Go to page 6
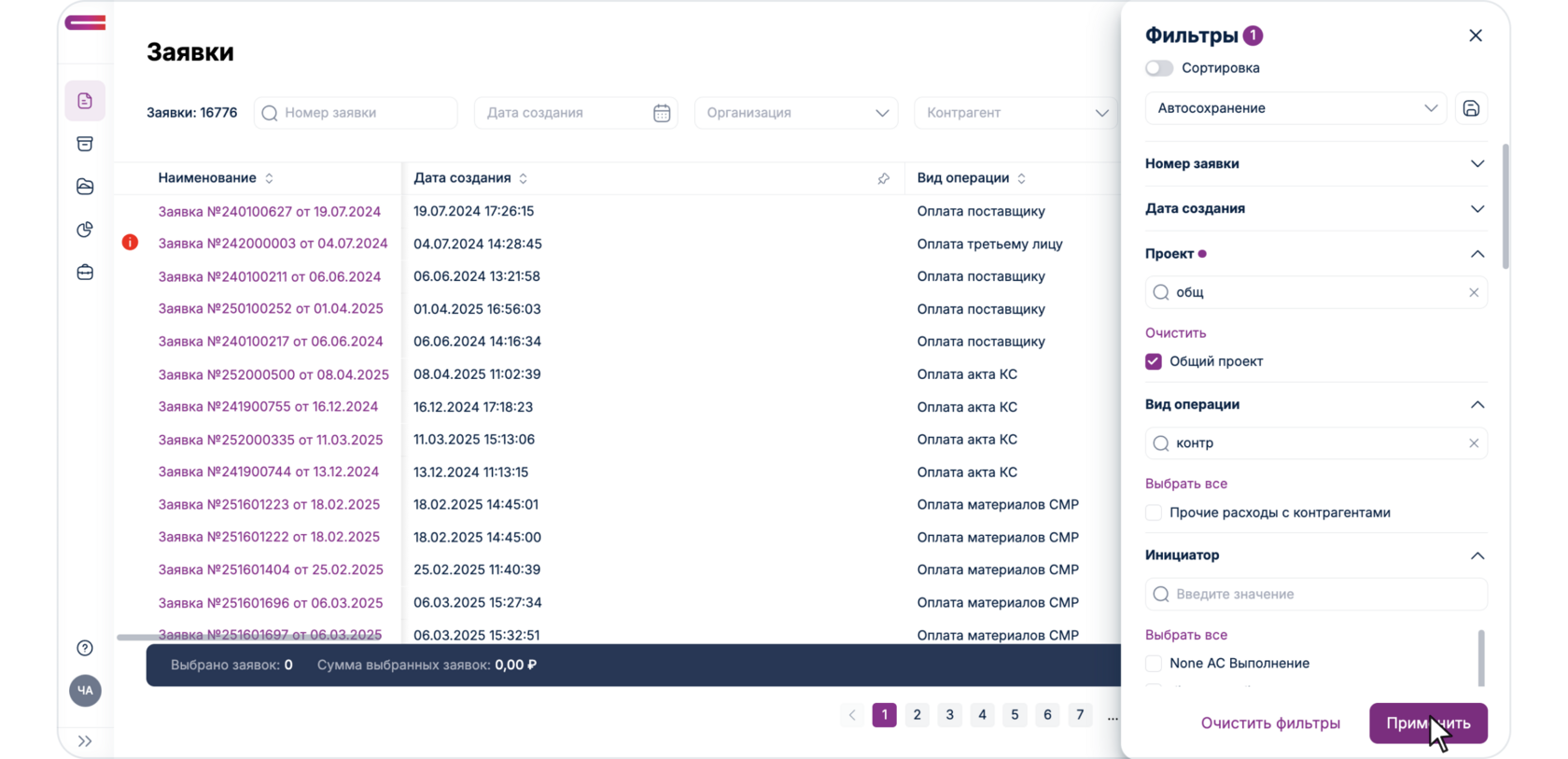Viewport: 1568px width, 759px height. [1047, 715]
